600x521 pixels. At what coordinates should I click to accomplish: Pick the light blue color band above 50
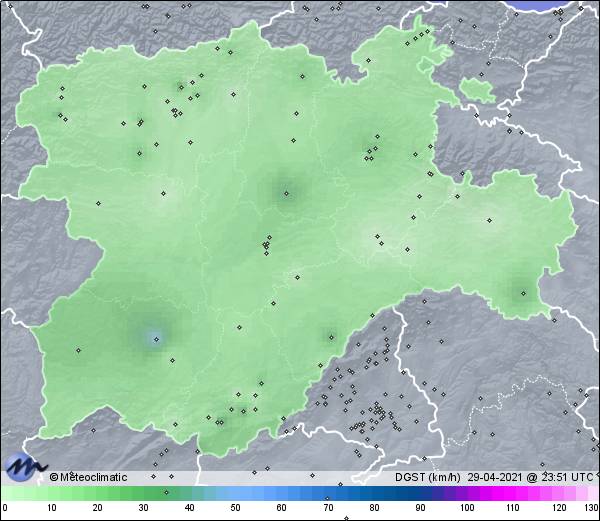point(235,493)
